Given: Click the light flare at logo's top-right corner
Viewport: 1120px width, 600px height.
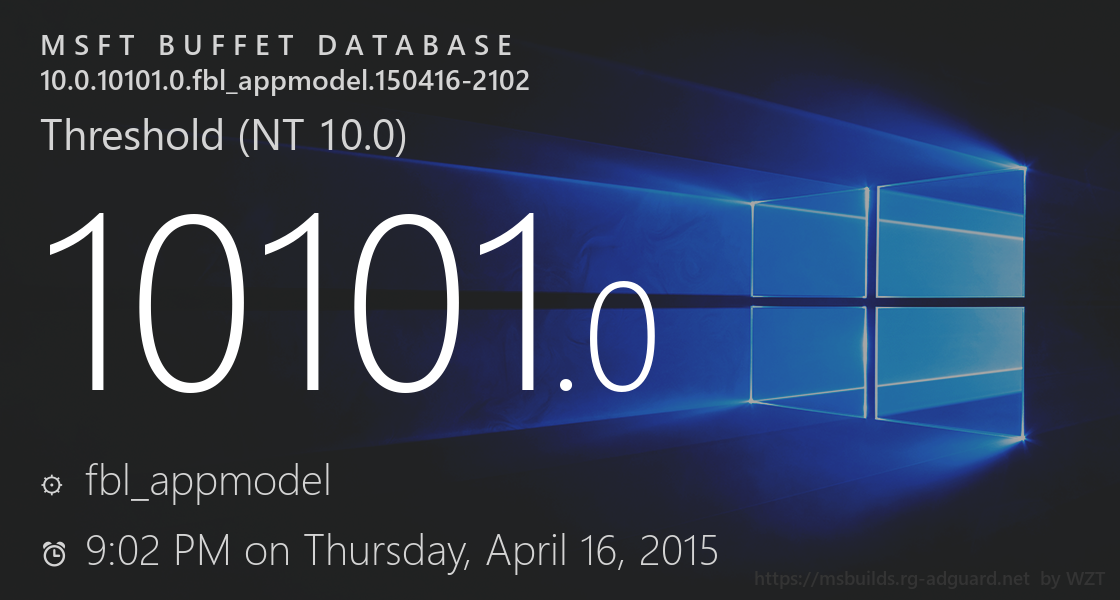Looking at the screenshot, I should pyautogui.click(x=1021, y=167).
